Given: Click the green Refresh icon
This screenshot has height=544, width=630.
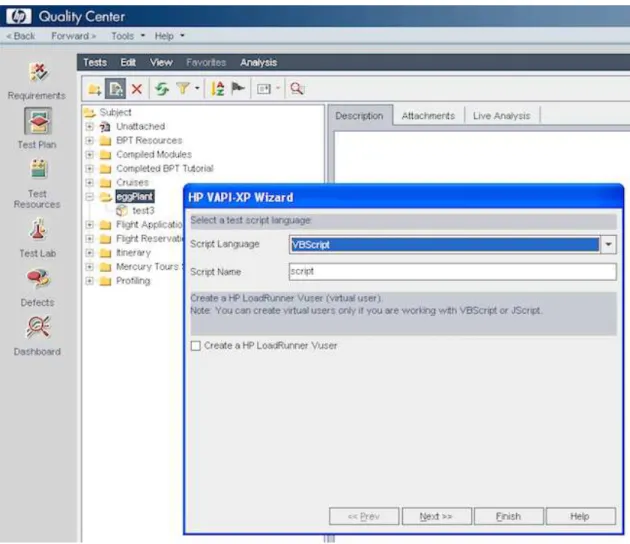Looking at the screenshot, I should (162, 89).
